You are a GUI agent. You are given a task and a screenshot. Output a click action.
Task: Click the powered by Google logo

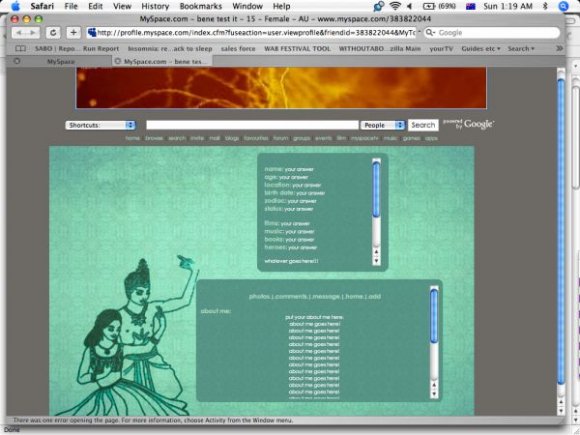pyautogui.click(x=469, y=124)
